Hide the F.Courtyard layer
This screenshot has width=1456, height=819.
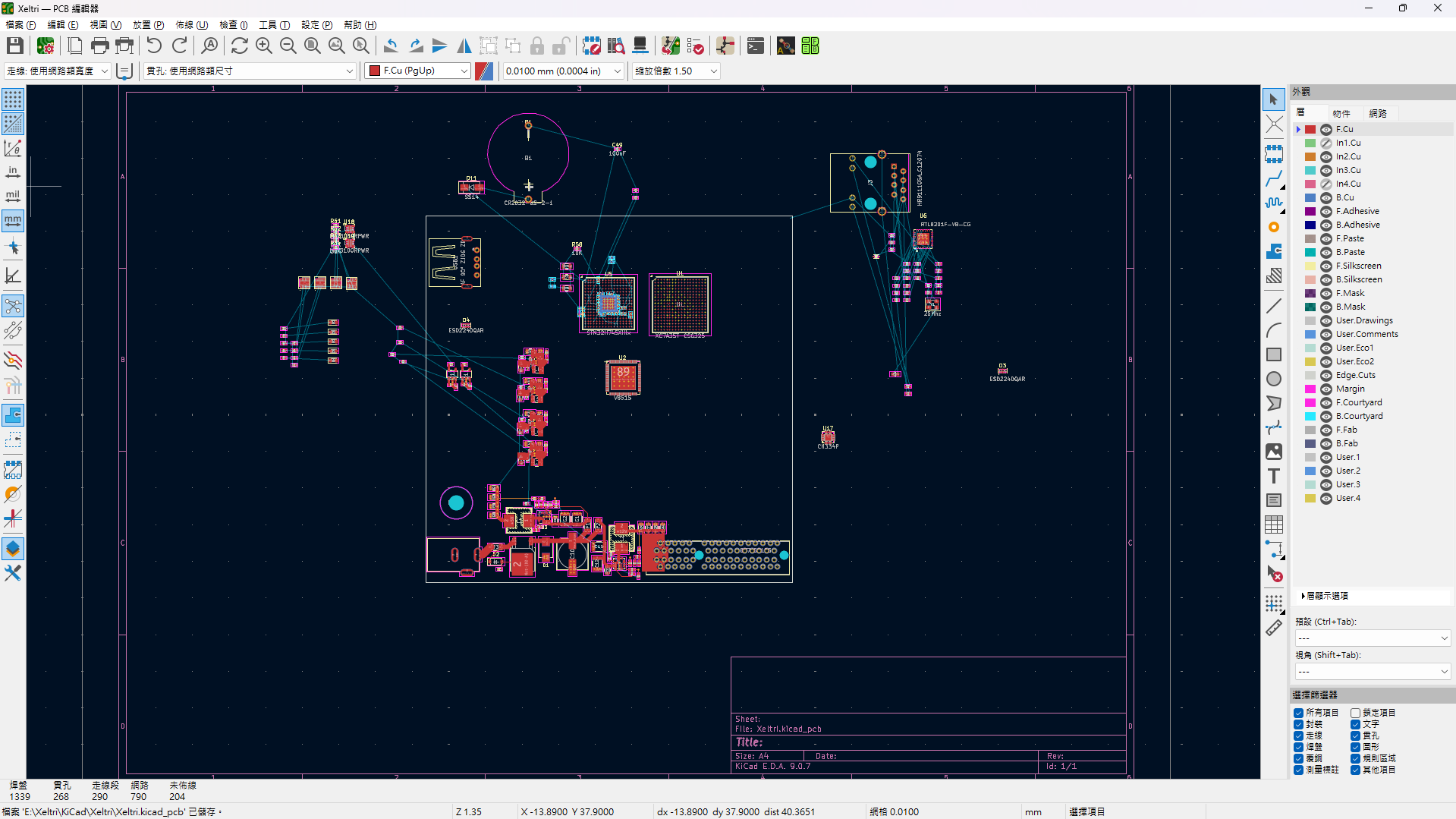tap(1326, 403)
